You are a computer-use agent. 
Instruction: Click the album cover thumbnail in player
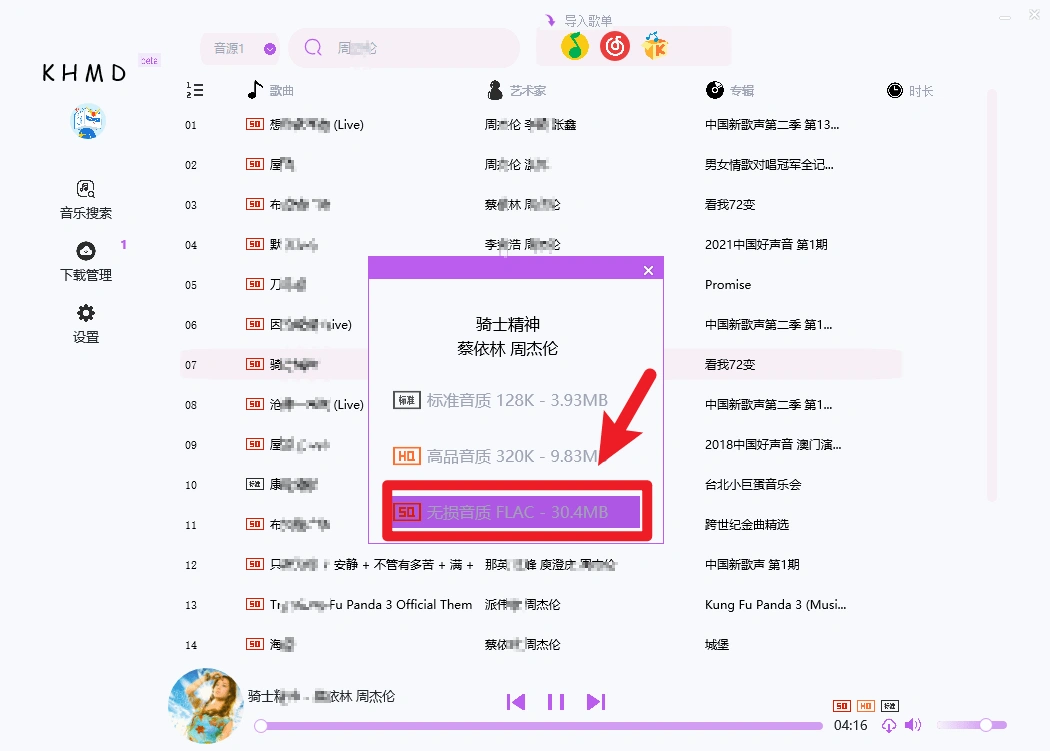pyautogui.click(x=206, y=706)
